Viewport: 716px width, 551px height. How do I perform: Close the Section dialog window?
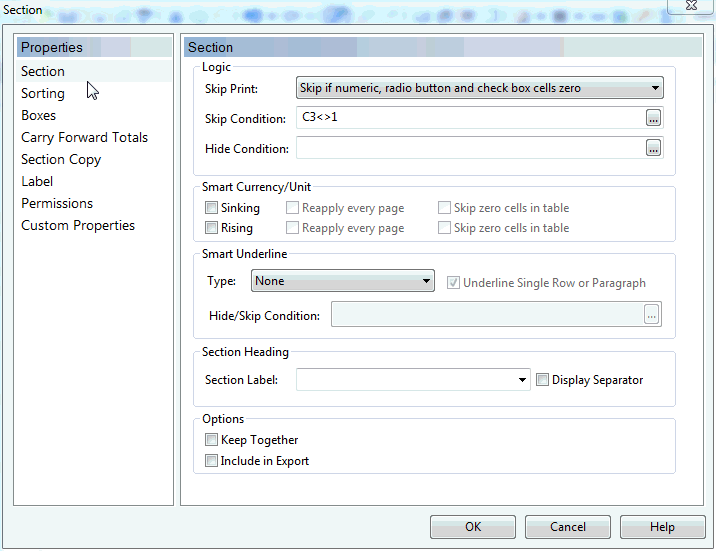pos(689,7)
